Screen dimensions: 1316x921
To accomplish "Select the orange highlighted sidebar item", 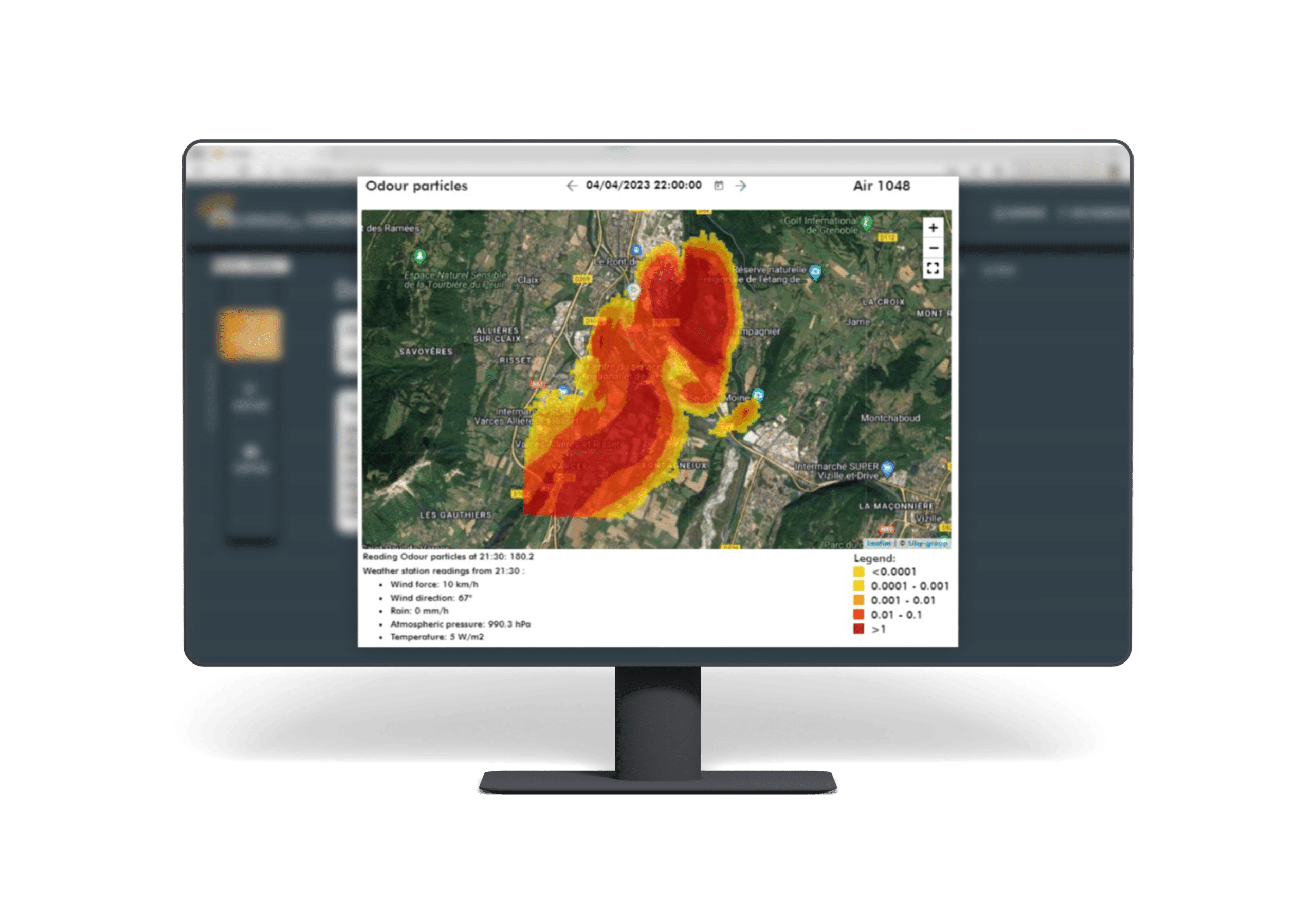I will point(250,335).
